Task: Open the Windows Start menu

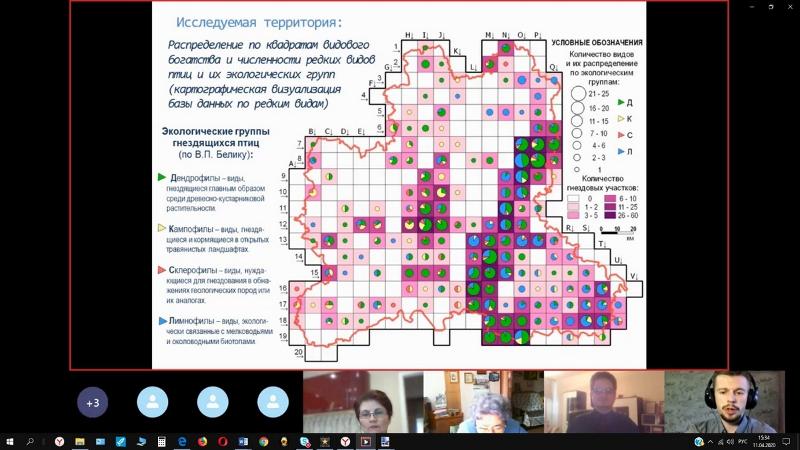Action: click(x=8, y=441)
